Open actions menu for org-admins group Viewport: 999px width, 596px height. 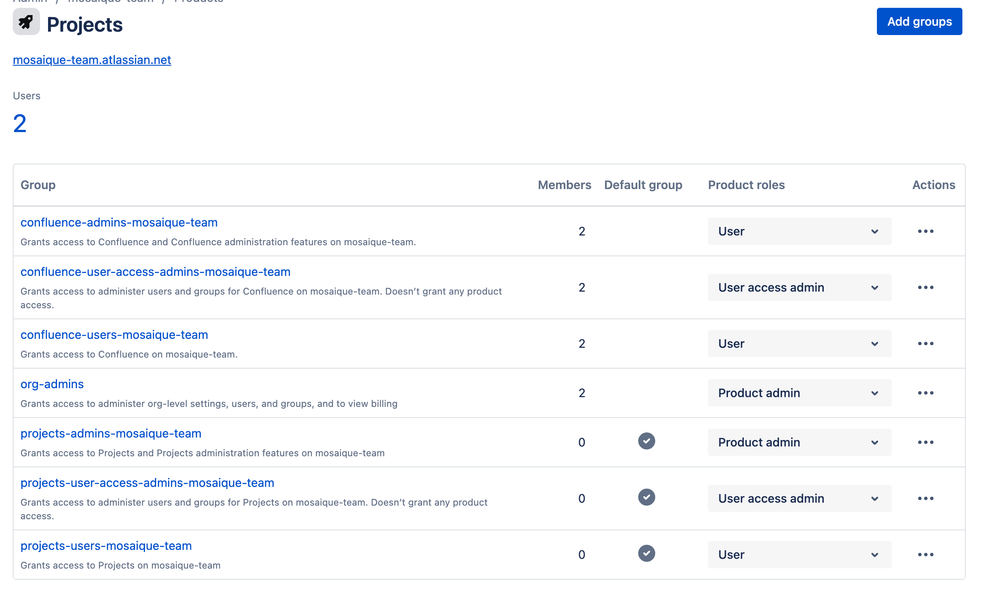(x=925, y=393)
